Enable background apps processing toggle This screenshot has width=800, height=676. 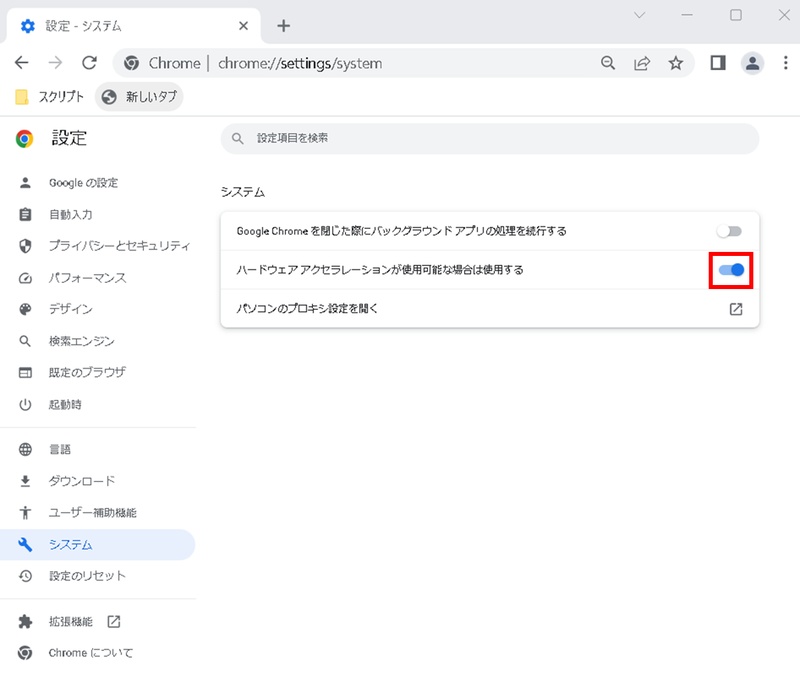(x=730, y=229)
